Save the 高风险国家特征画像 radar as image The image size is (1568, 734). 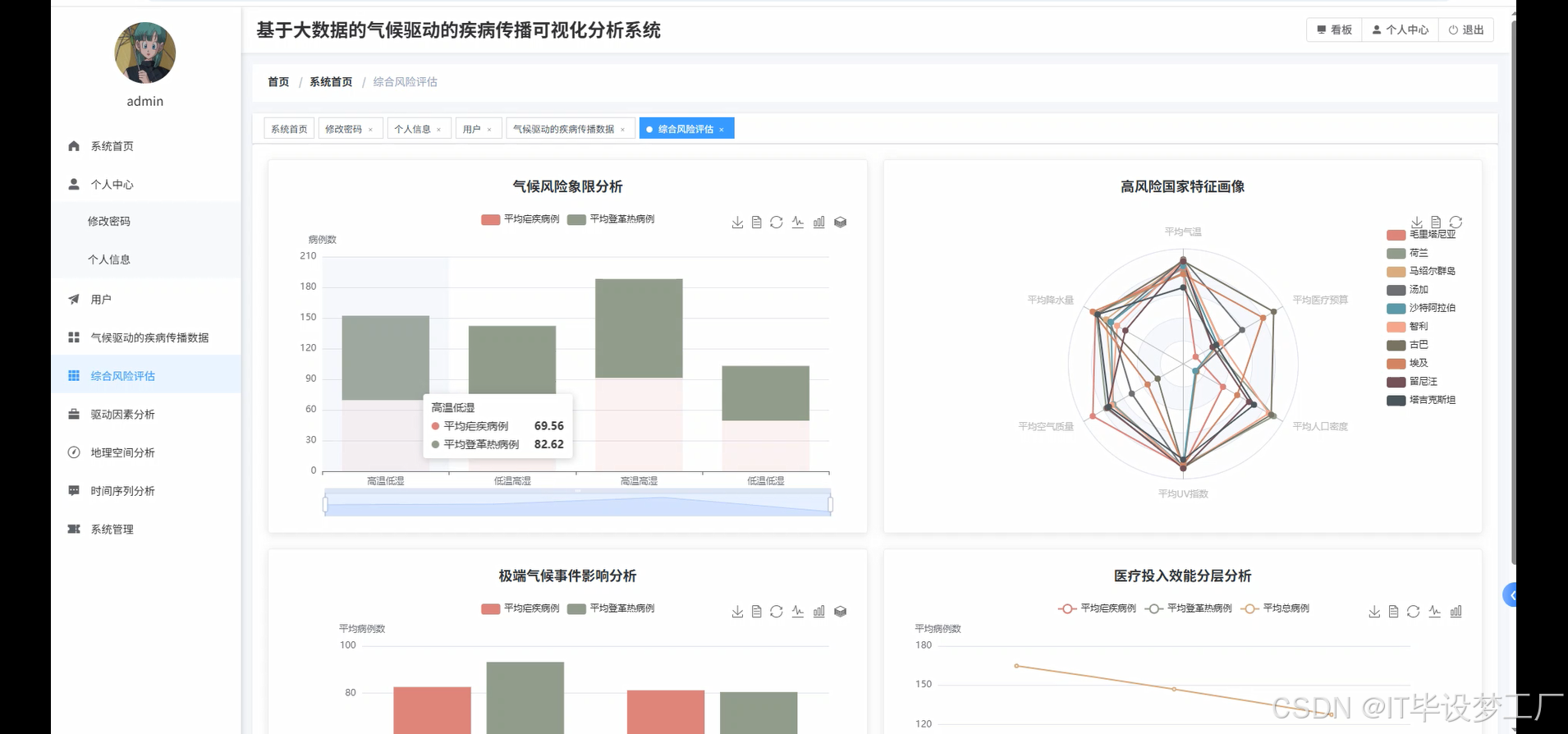click(1417, 222)
